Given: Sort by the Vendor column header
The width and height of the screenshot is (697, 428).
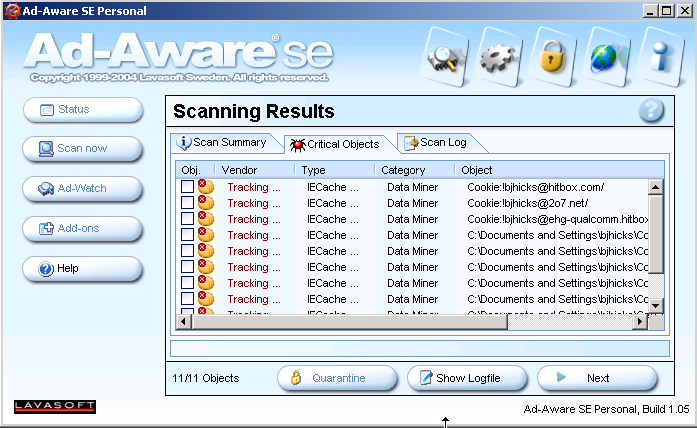Looking at the screenshot, I should 255,170.
